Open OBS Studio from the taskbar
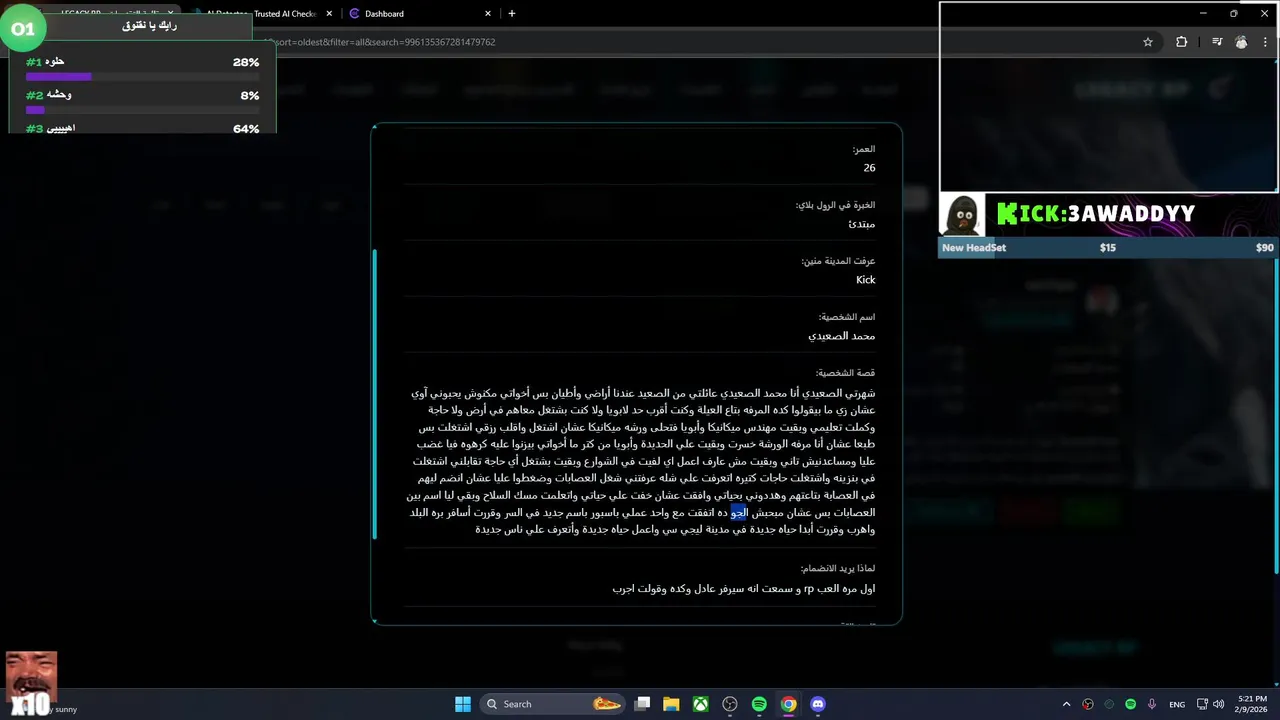This screenshot has width=1280, height=720. pyautogui.click(x=730, y=704)
